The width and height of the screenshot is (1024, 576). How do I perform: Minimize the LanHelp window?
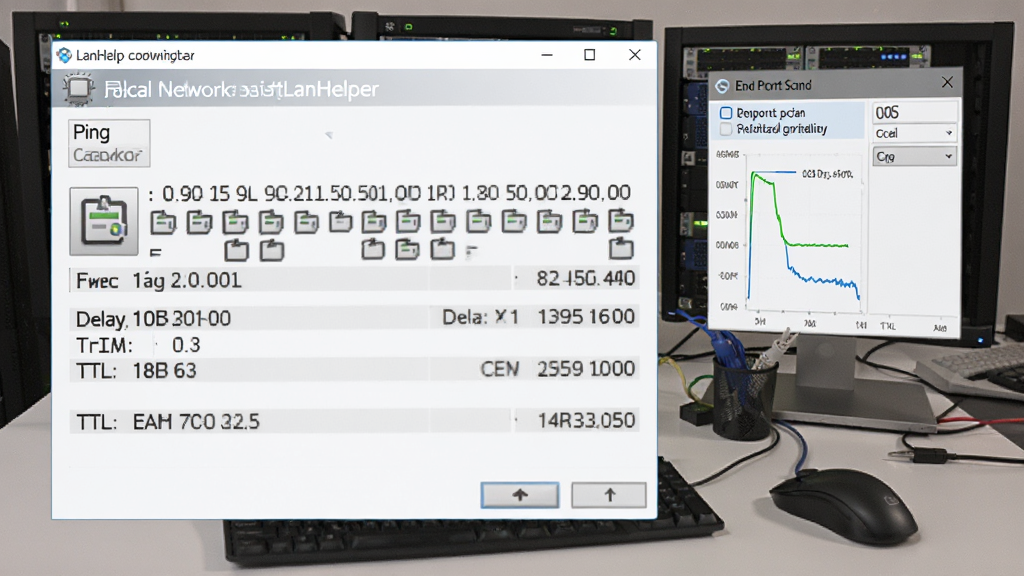click(x=547, y=55)
